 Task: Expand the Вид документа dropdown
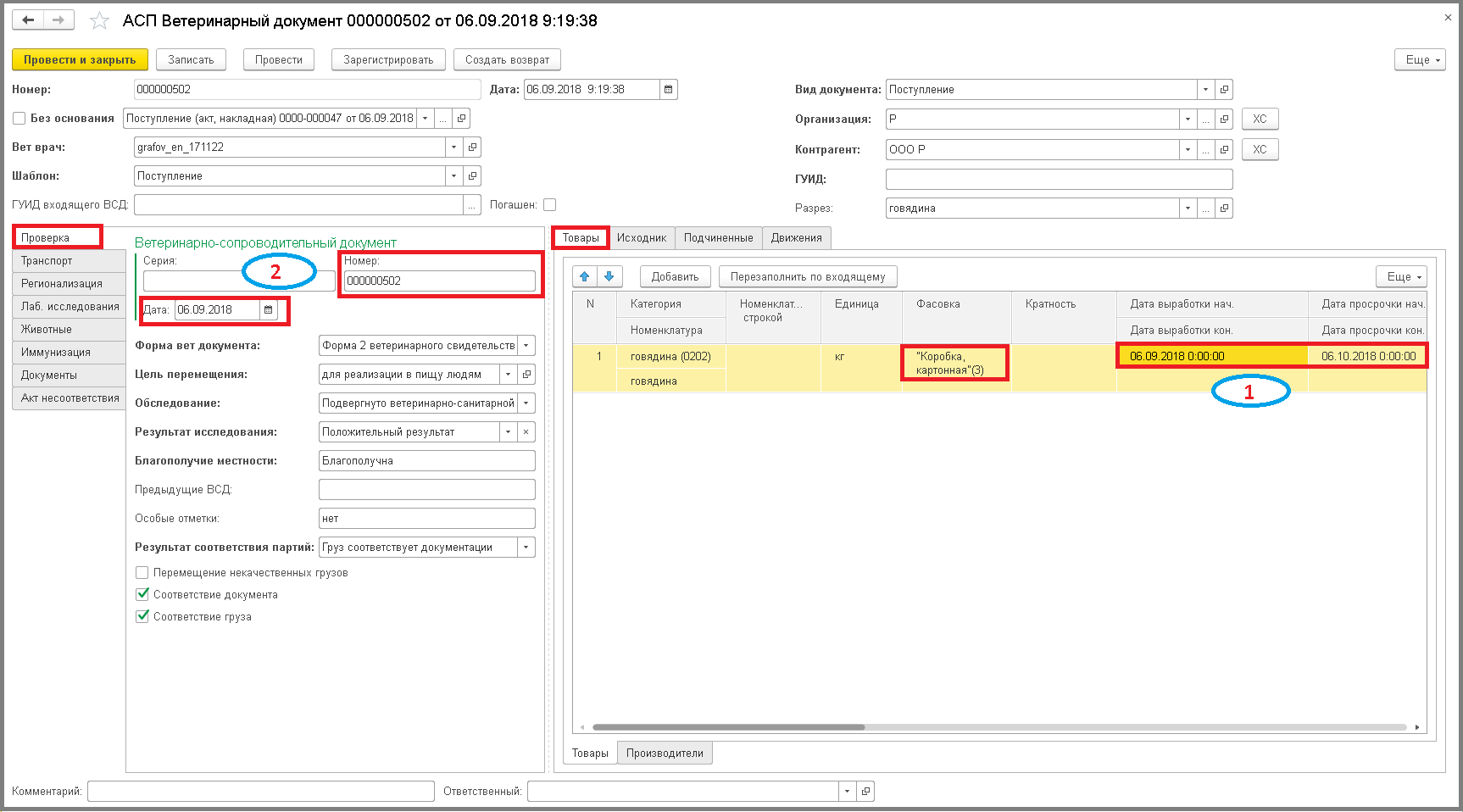coord(1205,90)
